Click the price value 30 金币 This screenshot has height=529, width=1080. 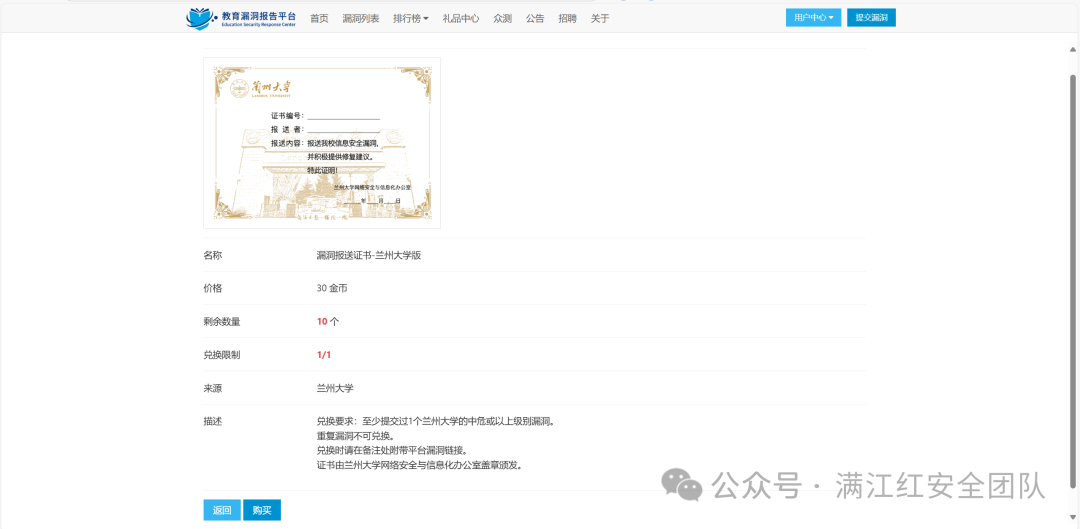332,289
